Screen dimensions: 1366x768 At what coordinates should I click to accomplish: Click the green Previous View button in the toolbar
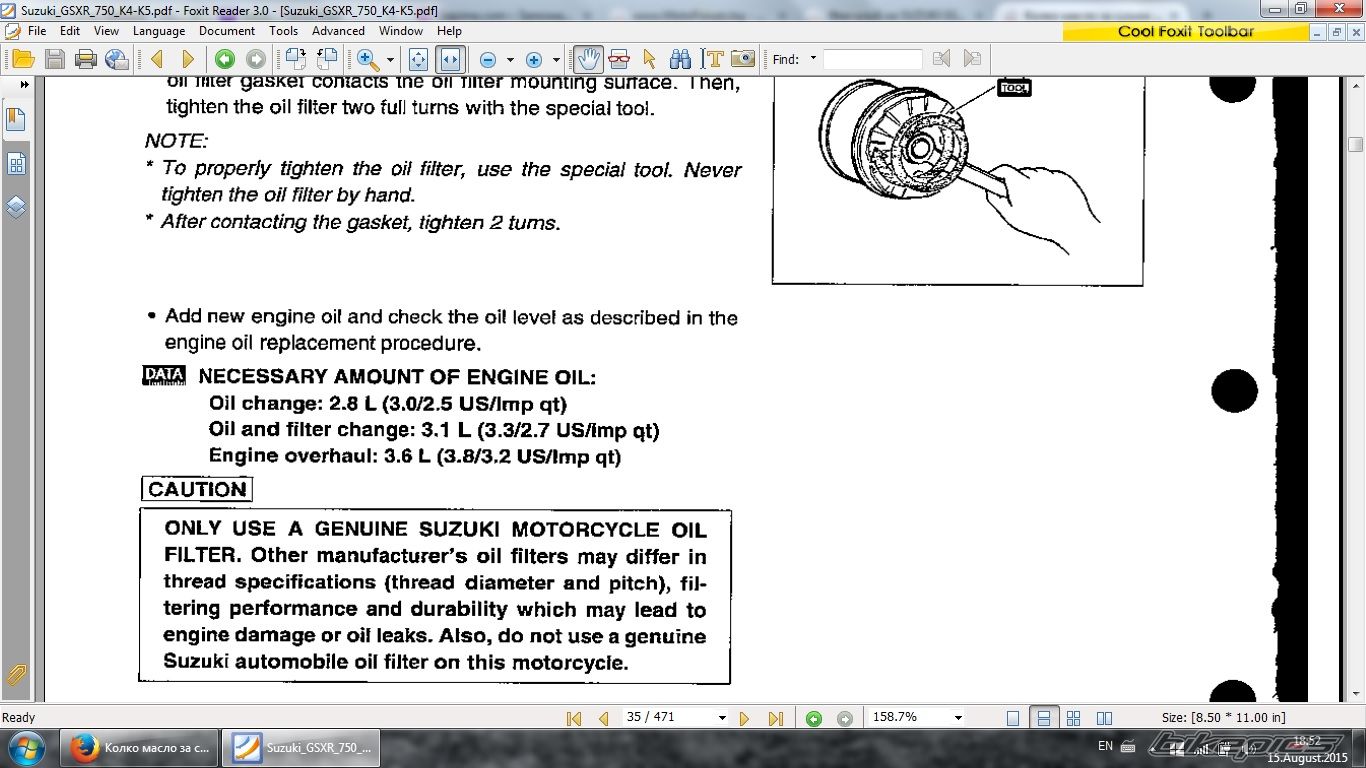pyautogui.click(x=225, y=59)
